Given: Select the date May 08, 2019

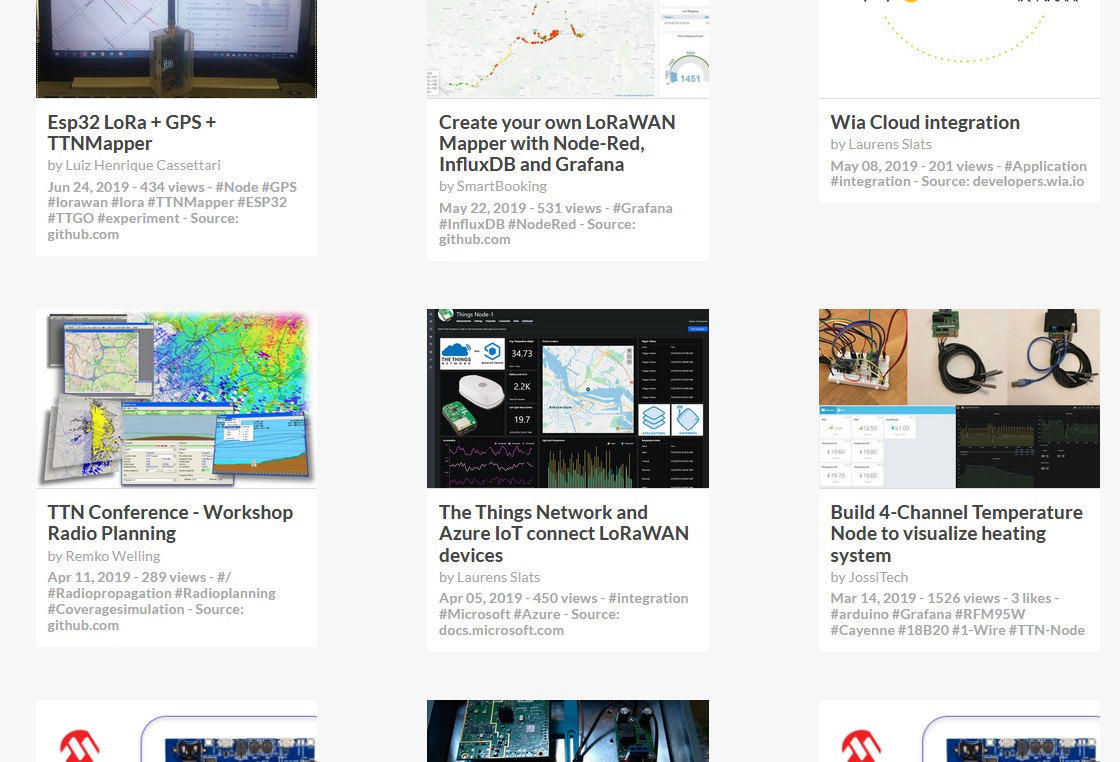Looking at the screenshot, I should (874, 166).
